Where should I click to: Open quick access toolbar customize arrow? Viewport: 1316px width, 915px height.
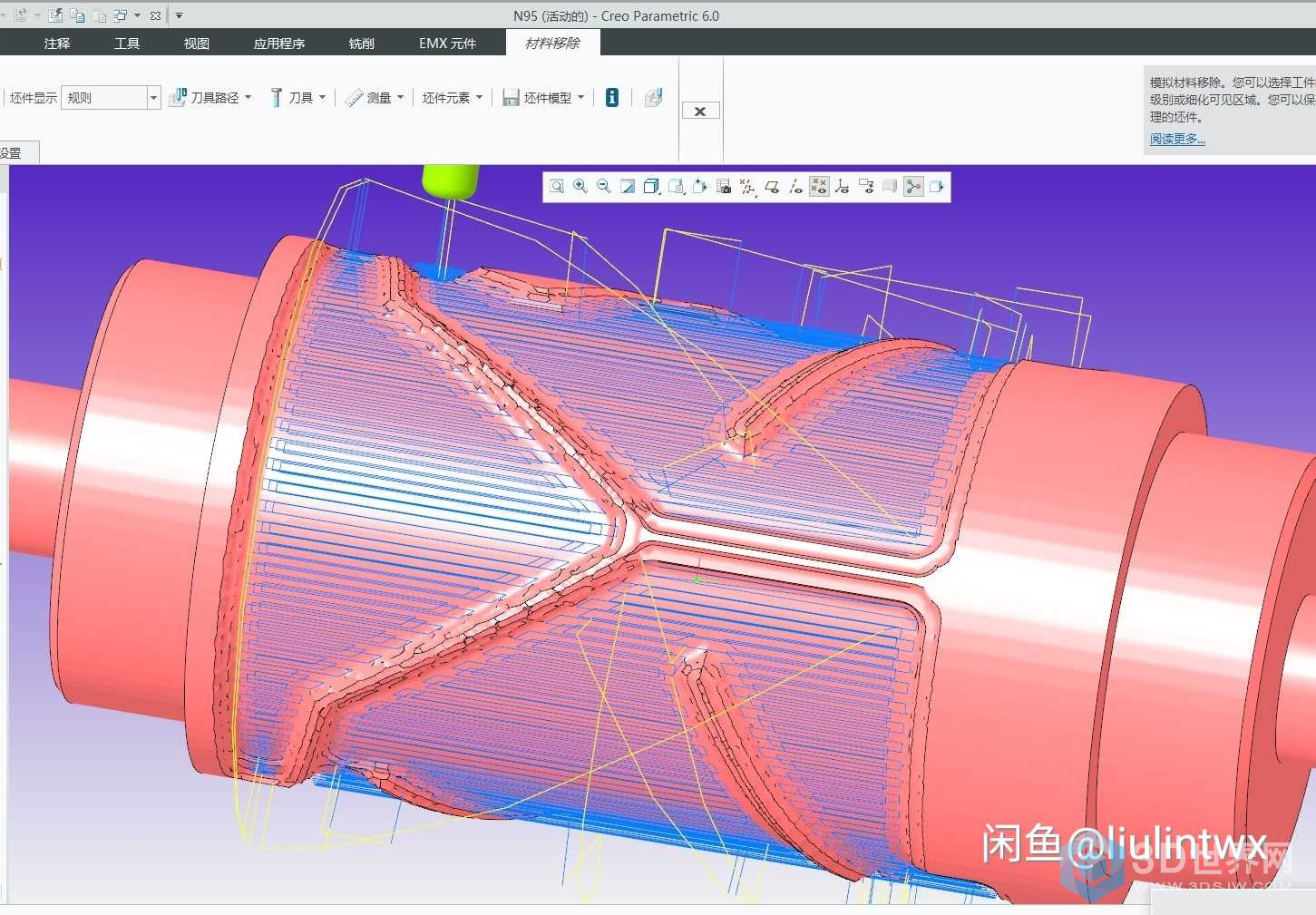[179, 15]
